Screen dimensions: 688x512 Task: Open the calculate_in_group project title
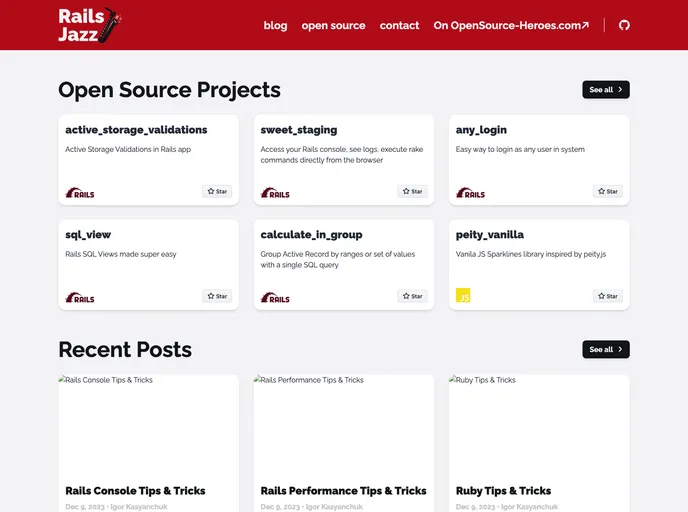[x=311, y=235]
